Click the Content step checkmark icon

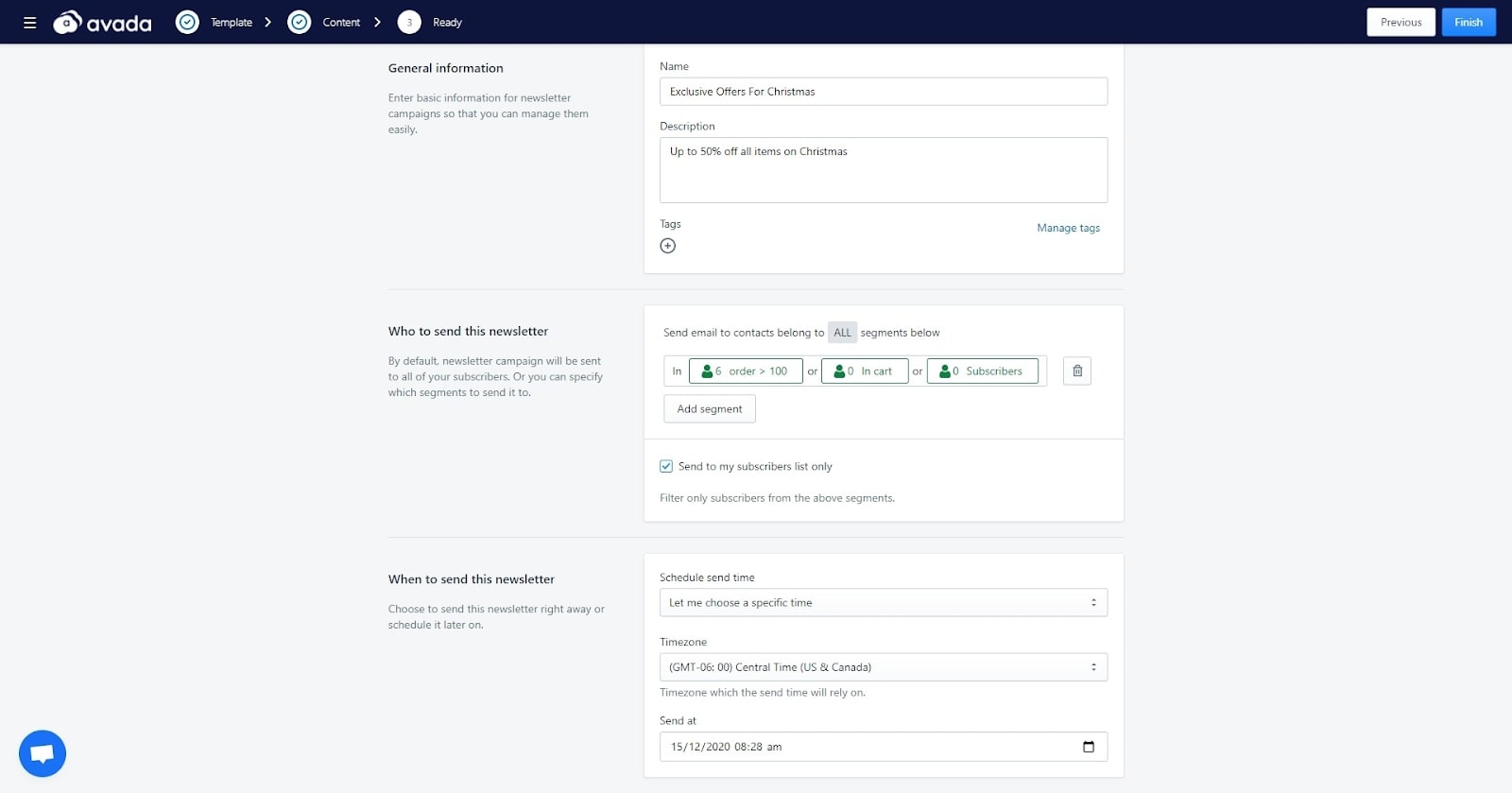point(300,23)
